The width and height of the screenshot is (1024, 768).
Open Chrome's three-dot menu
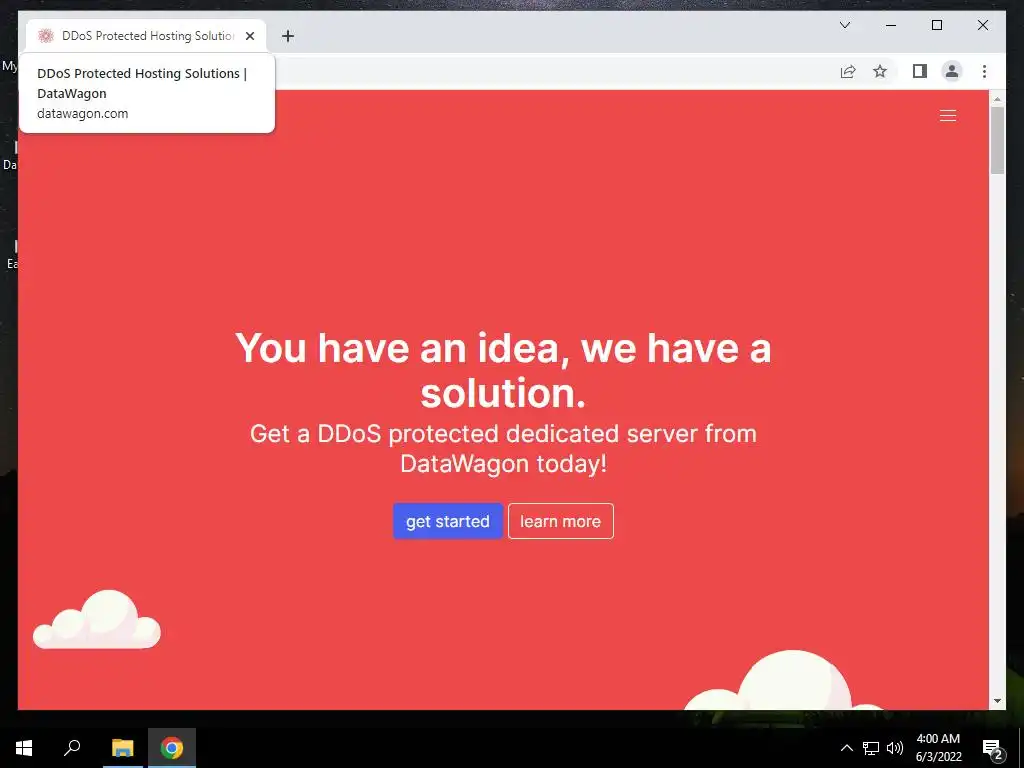[984, 71]
